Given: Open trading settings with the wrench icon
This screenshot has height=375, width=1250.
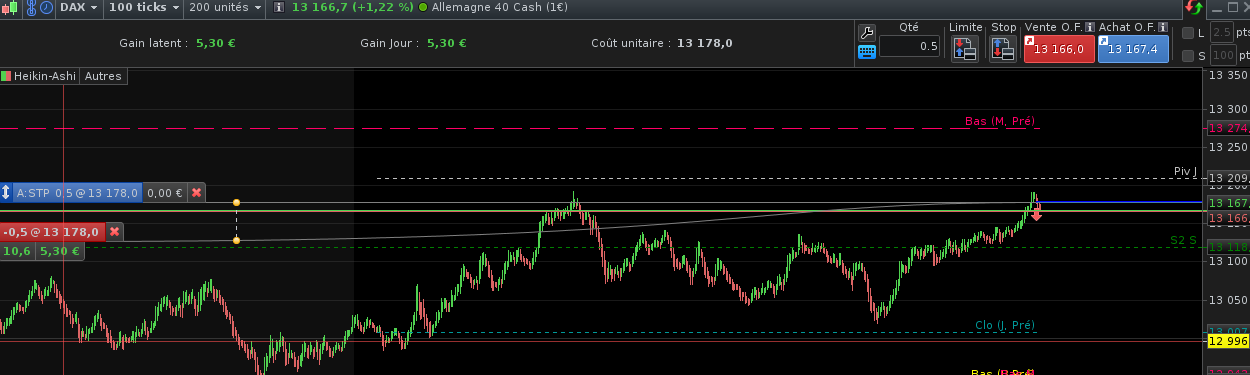Looking at the screenshot, I should [x=867, y=32].
